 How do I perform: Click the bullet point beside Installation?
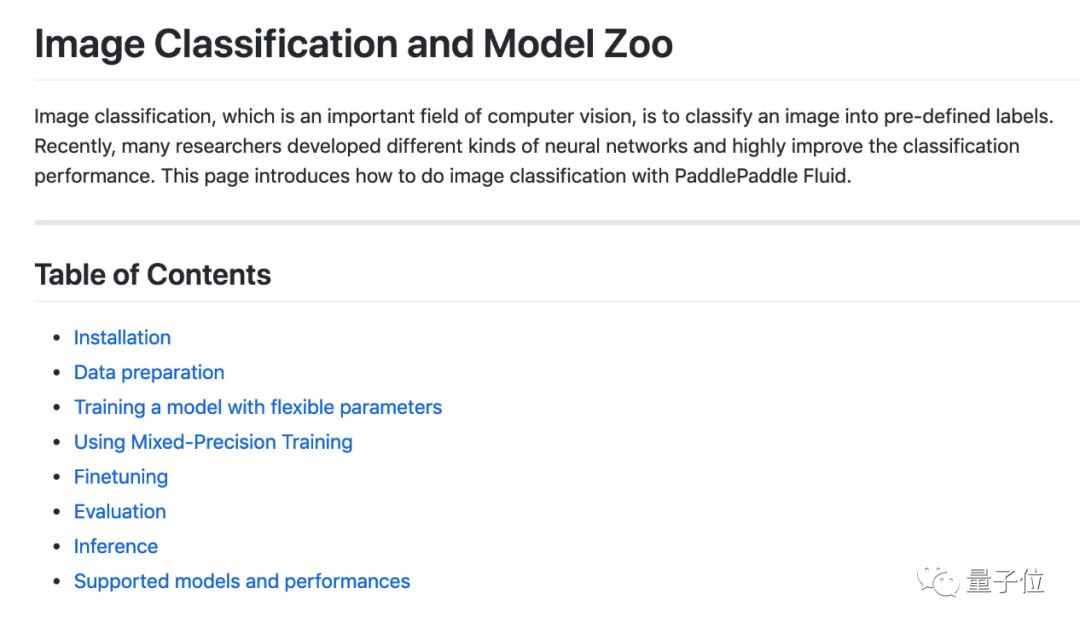pos(56,338)
